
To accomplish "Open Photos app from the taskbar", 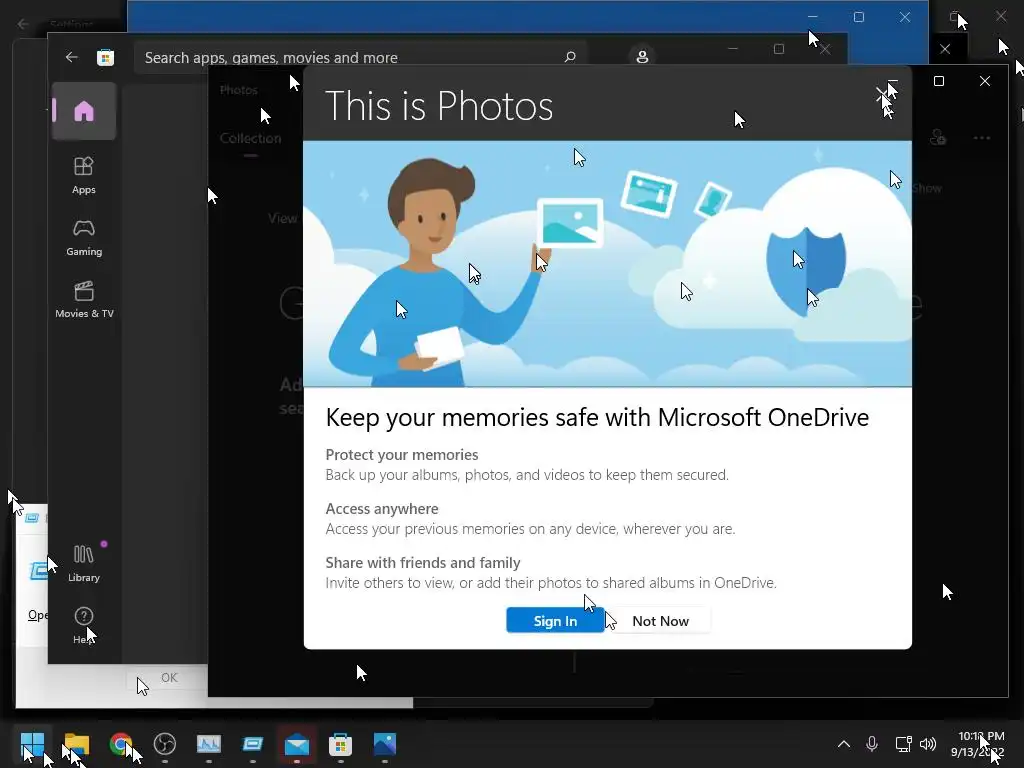I will 385,743.
